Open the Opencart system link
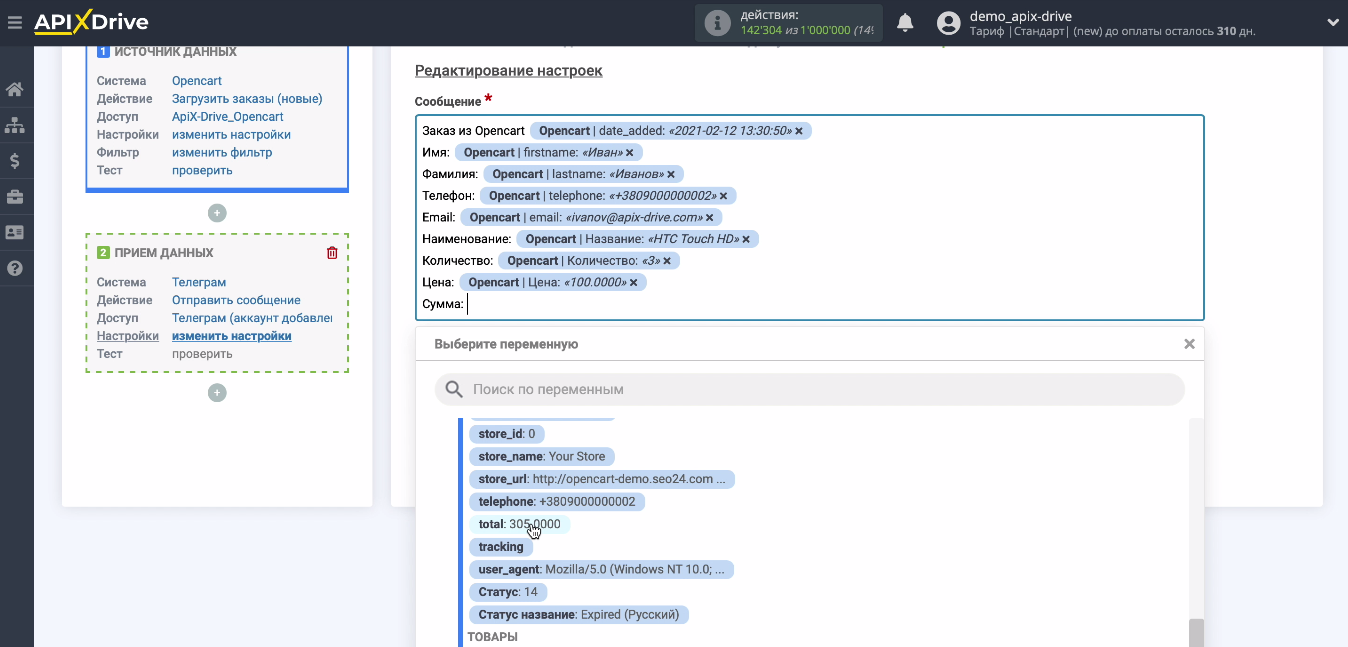 tap(197, 81)
